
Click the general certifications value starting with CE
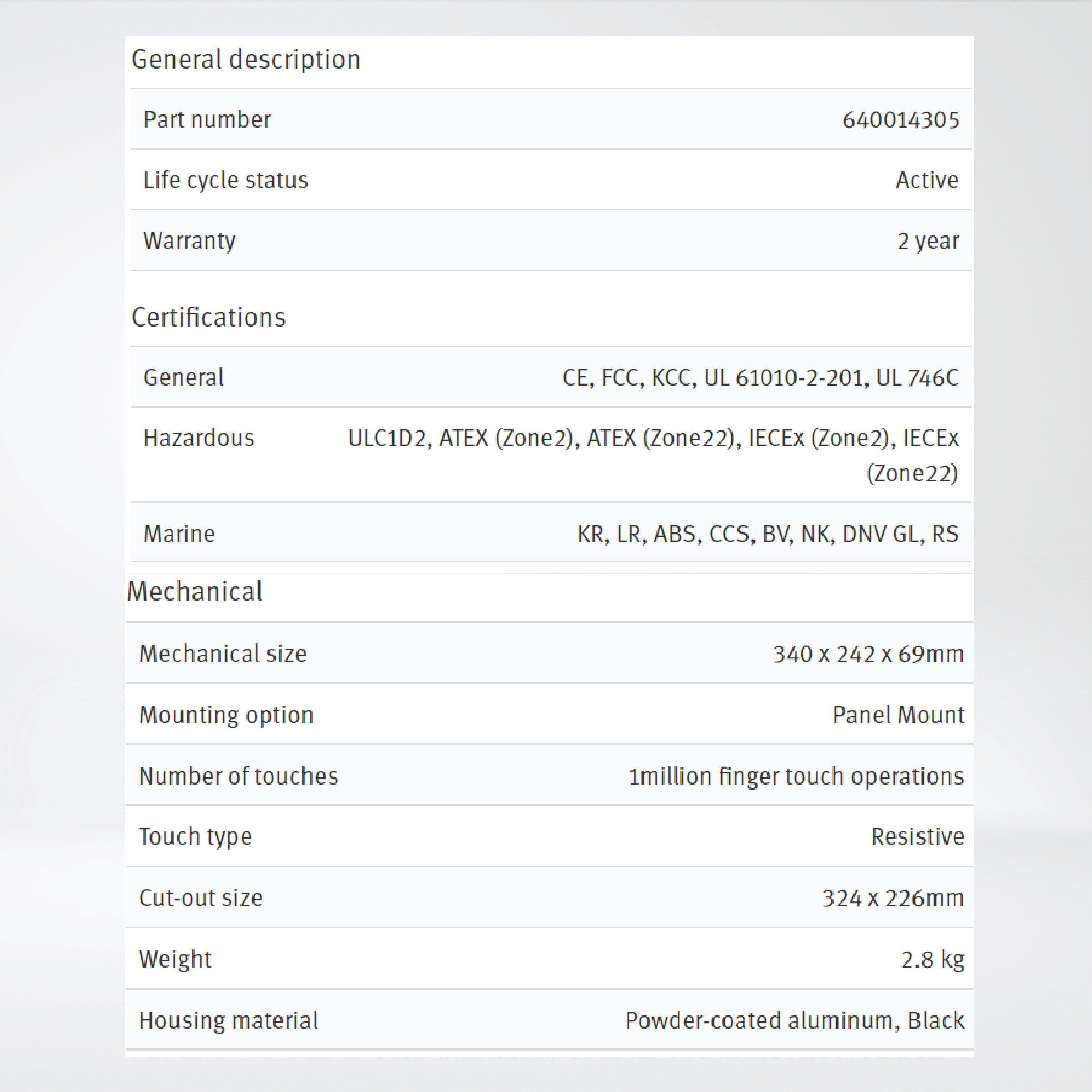(760, 378)
